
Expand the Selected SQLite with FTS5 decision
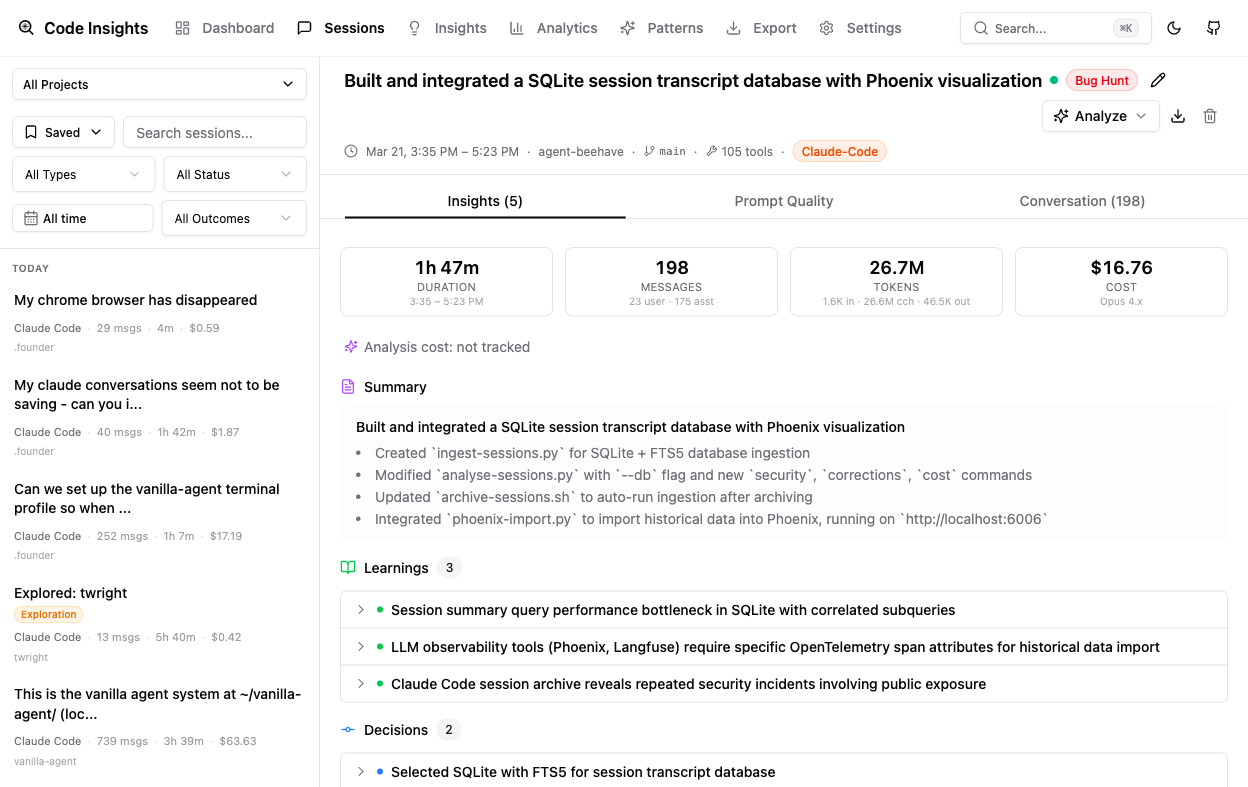[784, 771]
